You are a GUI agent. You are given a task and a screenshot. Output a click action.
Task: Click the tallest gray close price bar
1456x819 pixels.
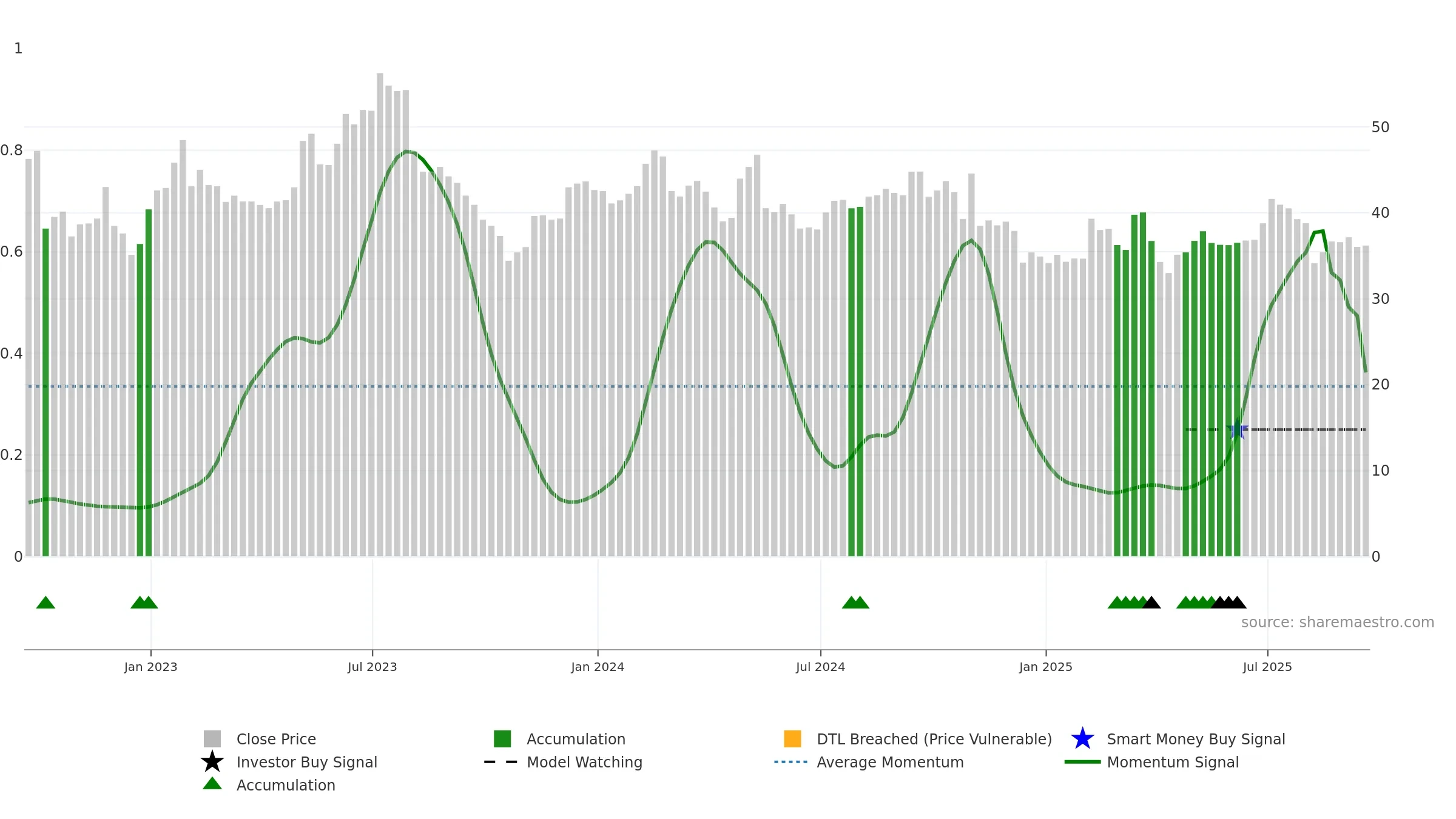tap(380, 315)
